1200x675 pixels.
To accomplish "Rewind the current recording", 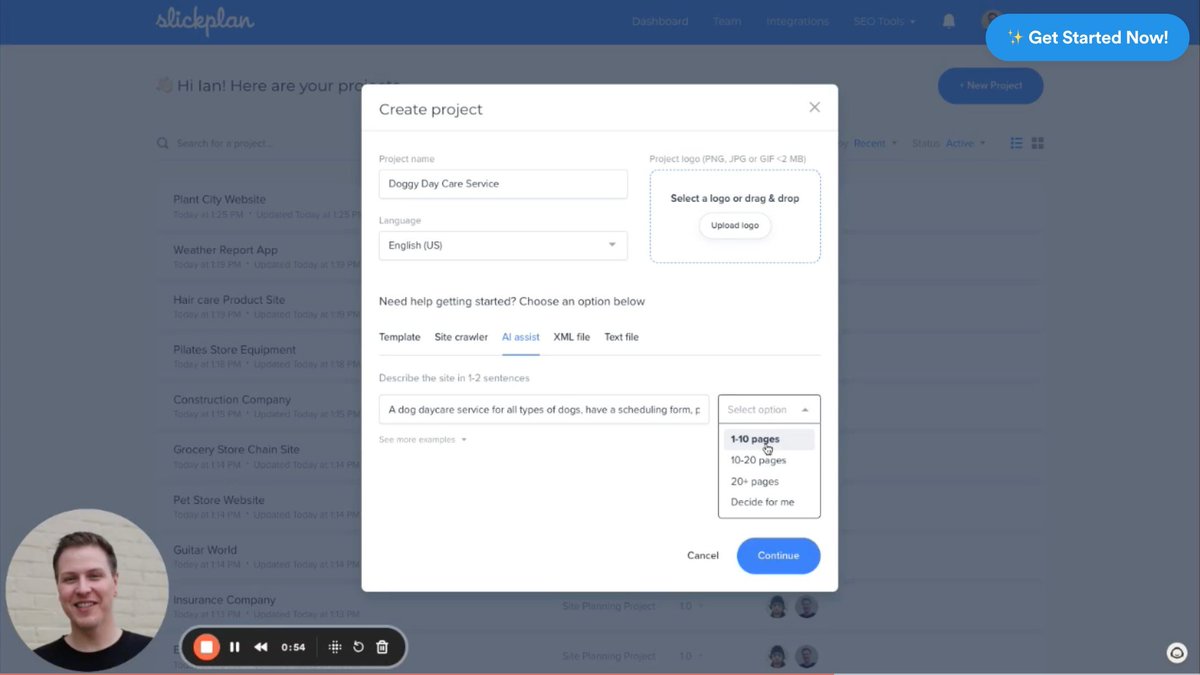I will [260, 646].
